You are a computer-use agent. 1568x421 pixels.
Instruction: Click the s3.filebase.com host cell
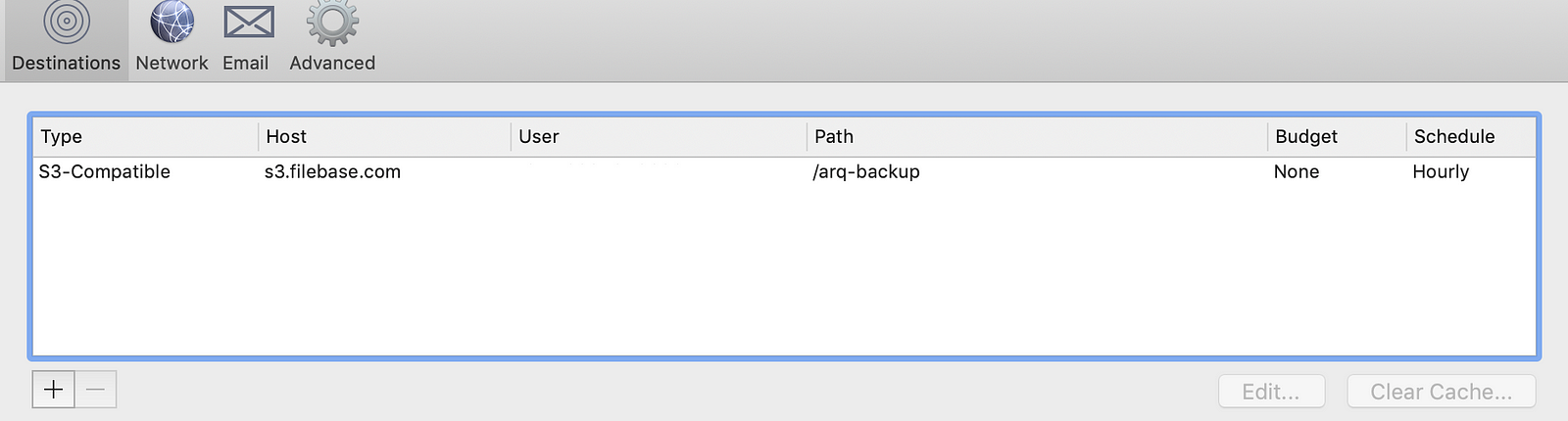pos(332,172)
